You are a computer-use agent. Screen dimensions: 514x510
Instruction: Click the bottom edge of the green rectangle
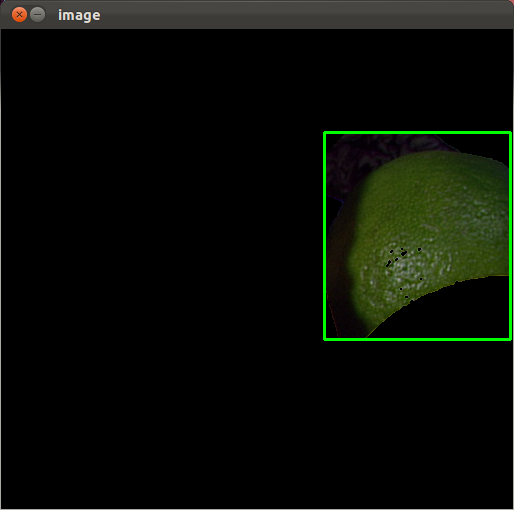pyautogui.click(x=417, y=339)
